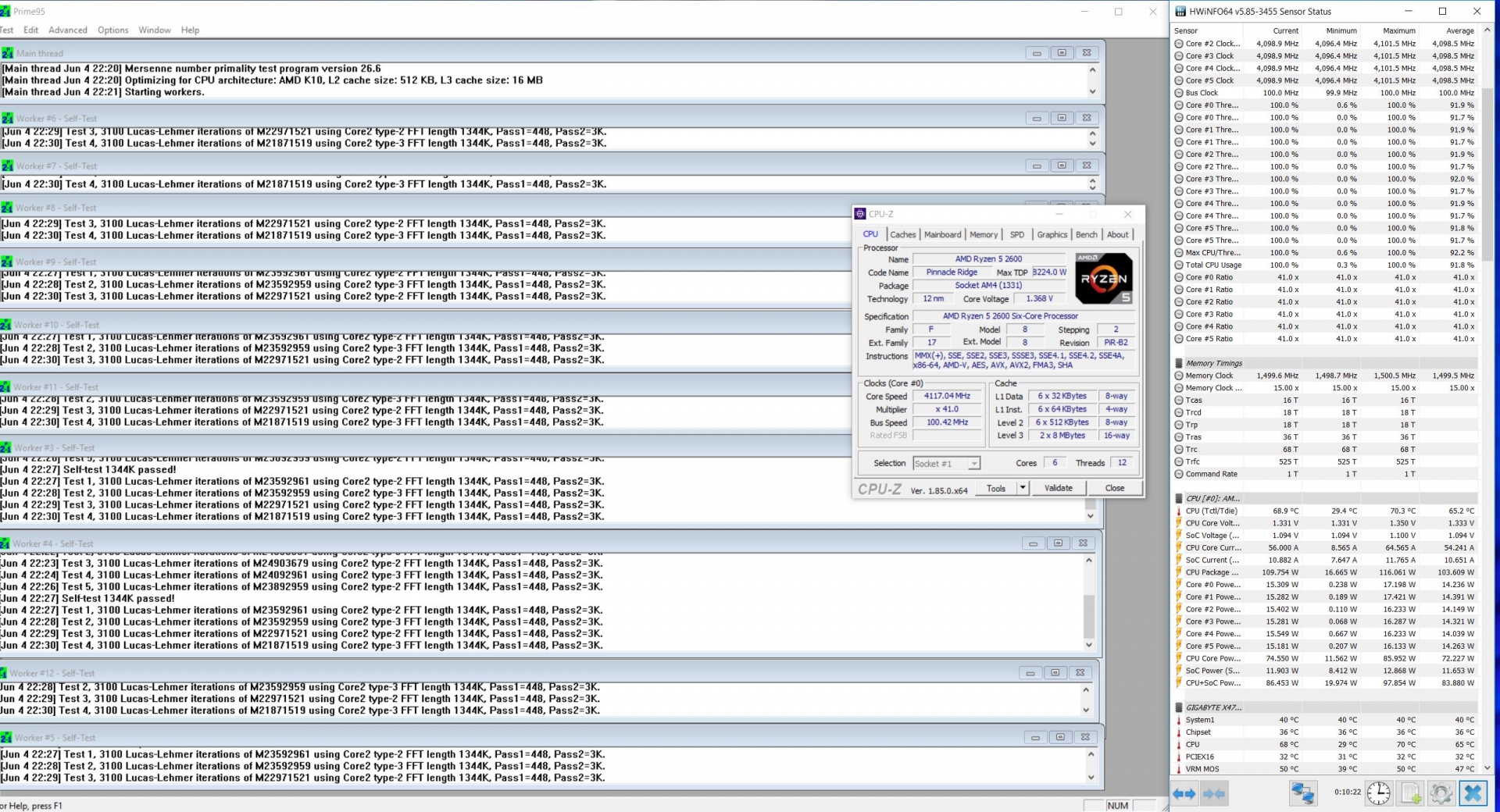The image size is (1500, 812).
Task: Minimize the Worker #5 child window
Action: point(1035,737)
